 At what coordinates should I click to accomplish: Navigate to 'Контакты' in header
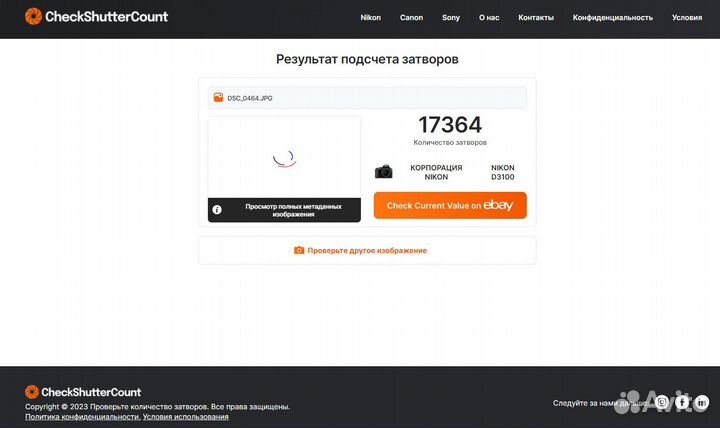click(536, 18)
